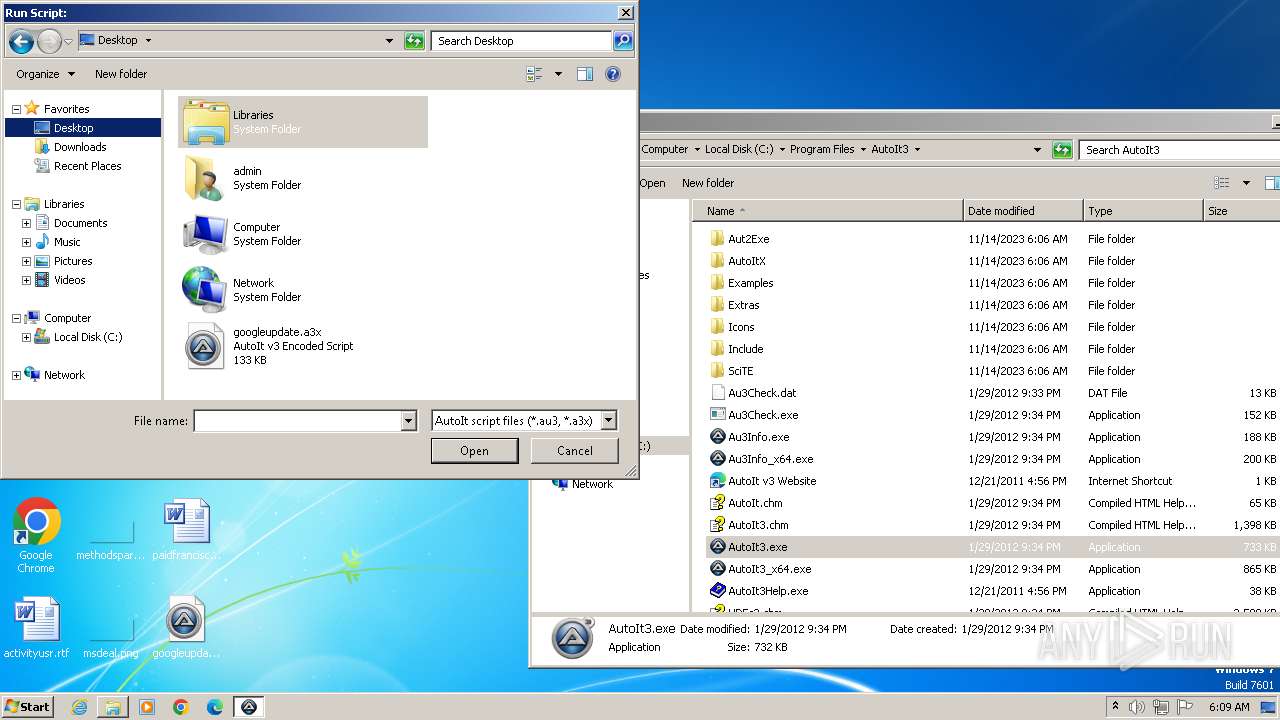Click Search AutoIt3 field
The image size is (1280, 720).
point(1180,150)
